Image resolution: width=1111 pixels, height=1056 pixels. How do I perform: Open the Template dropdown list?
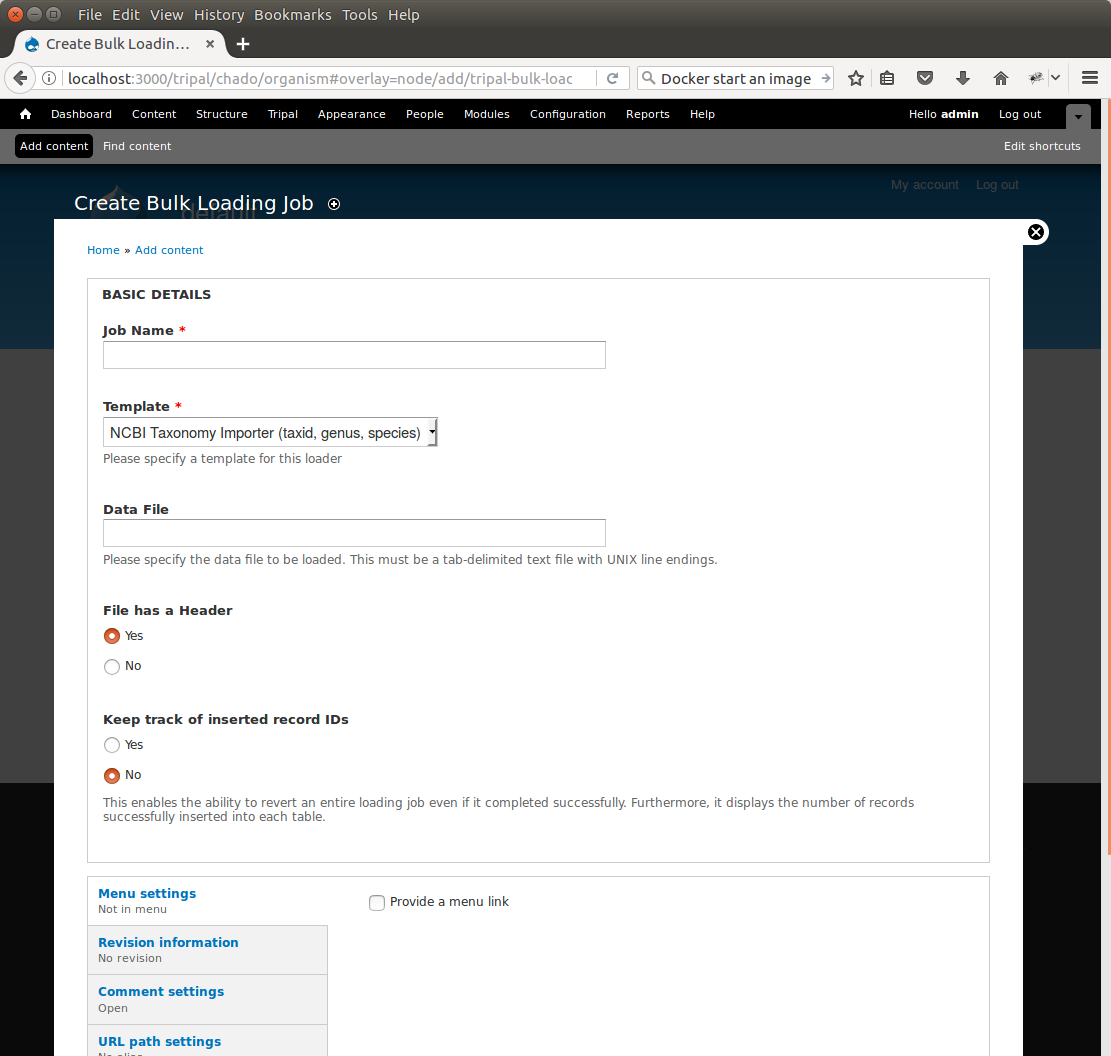(x=270, y=432)
